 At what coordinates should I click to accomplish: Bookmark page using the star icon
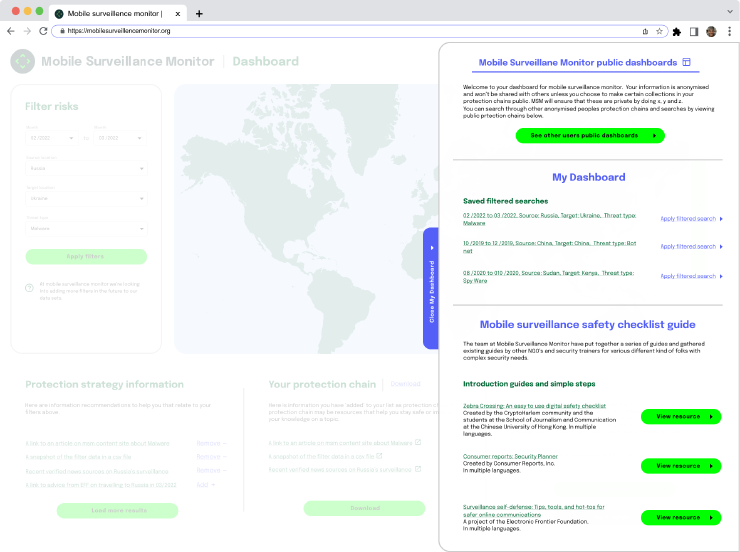(660, 31)
